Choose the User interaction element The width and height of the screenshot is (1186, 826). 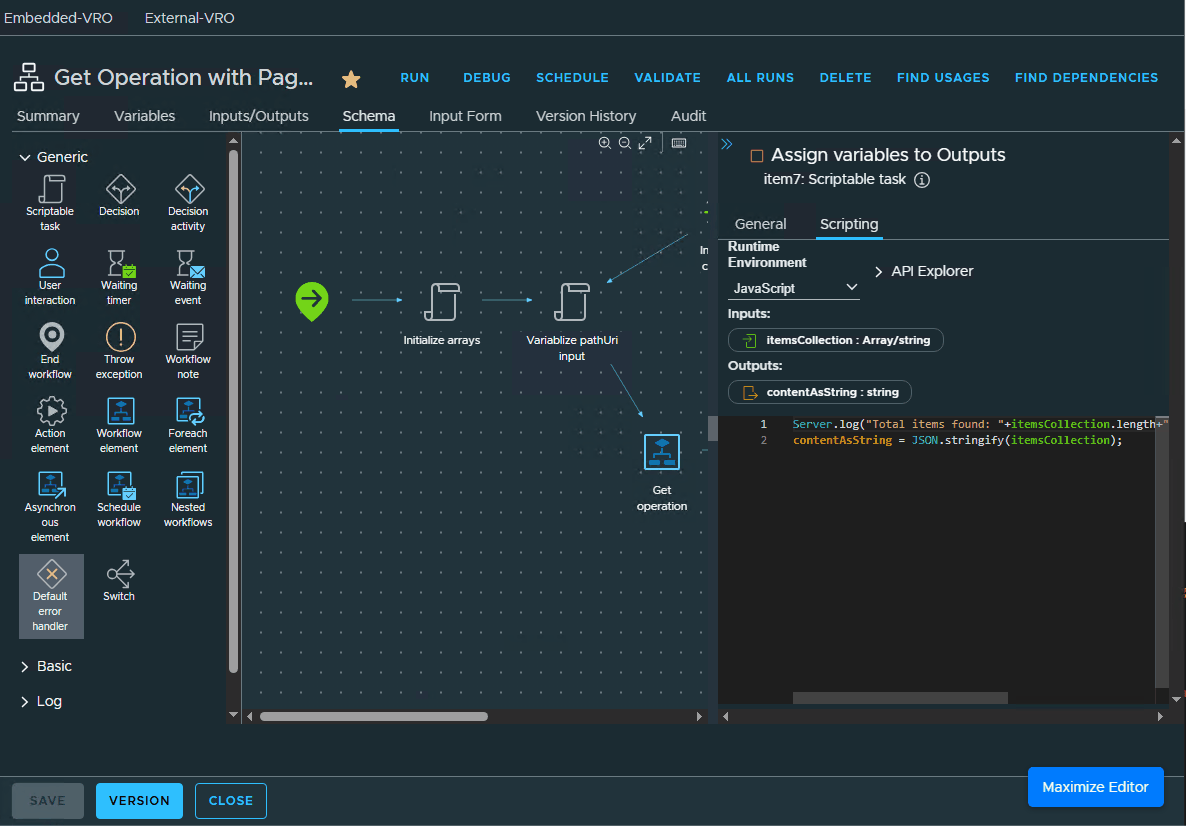[x=50, y=275]
